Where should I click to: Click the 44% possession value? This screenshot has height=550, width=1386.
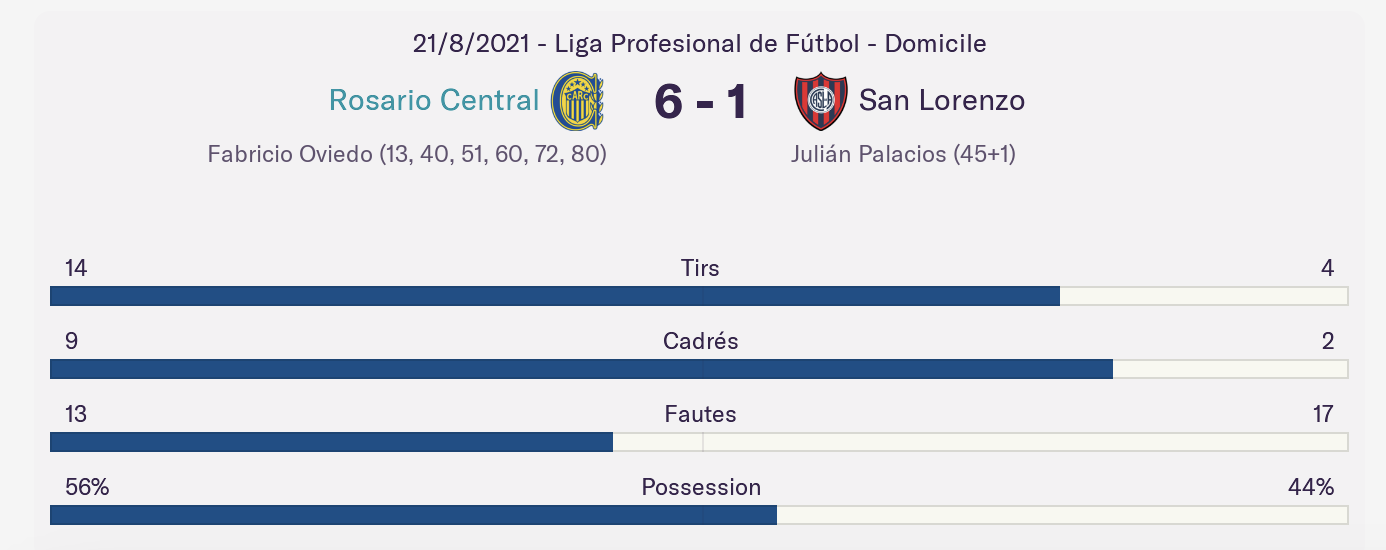pyautogui.click(x=1311, y=487)
